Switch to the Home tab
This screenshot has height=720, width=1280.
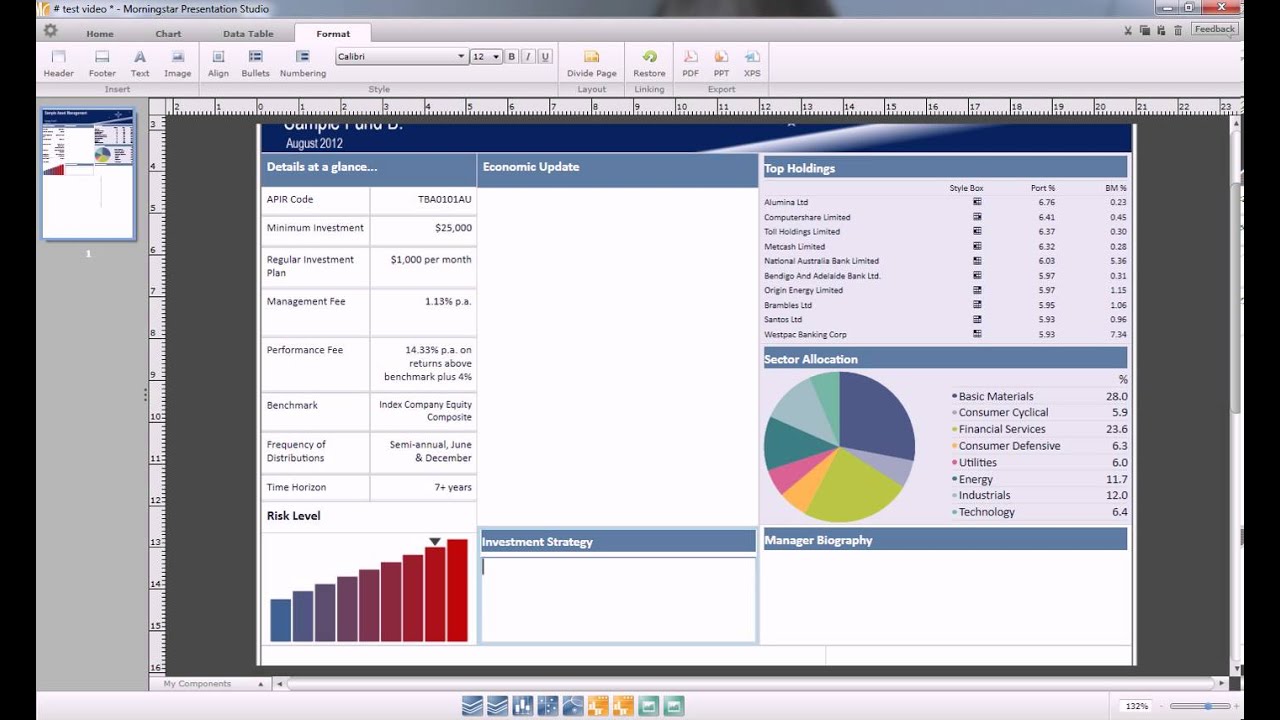pyautogui.click(x=100, y=34)
